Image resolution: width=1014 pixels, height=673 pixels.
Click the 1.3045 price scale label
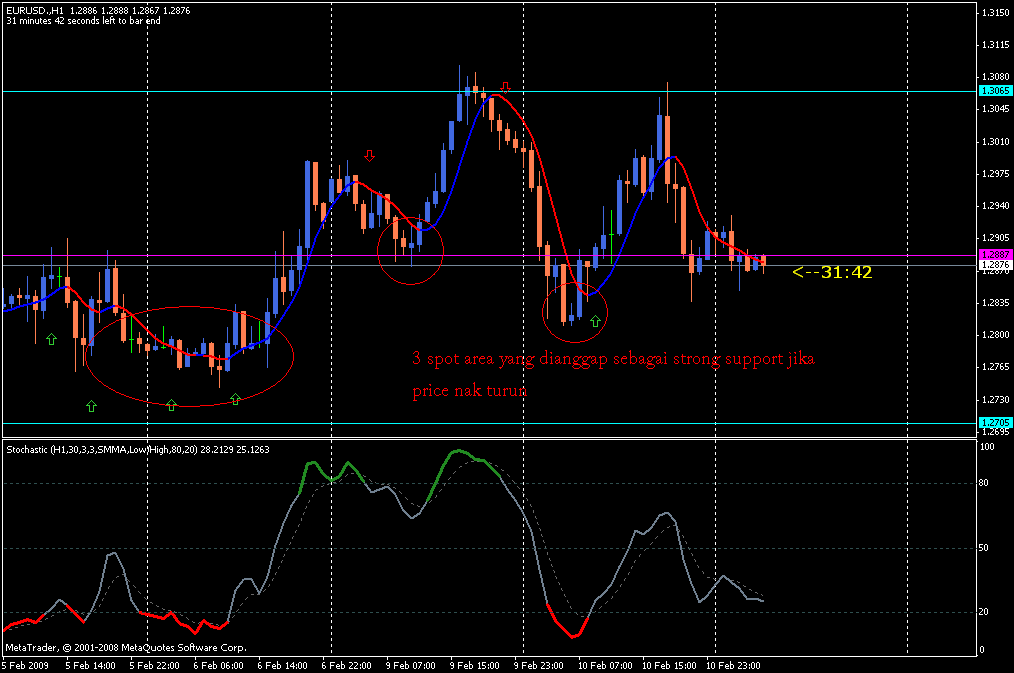pyautogui.click(x=996, y=109)
